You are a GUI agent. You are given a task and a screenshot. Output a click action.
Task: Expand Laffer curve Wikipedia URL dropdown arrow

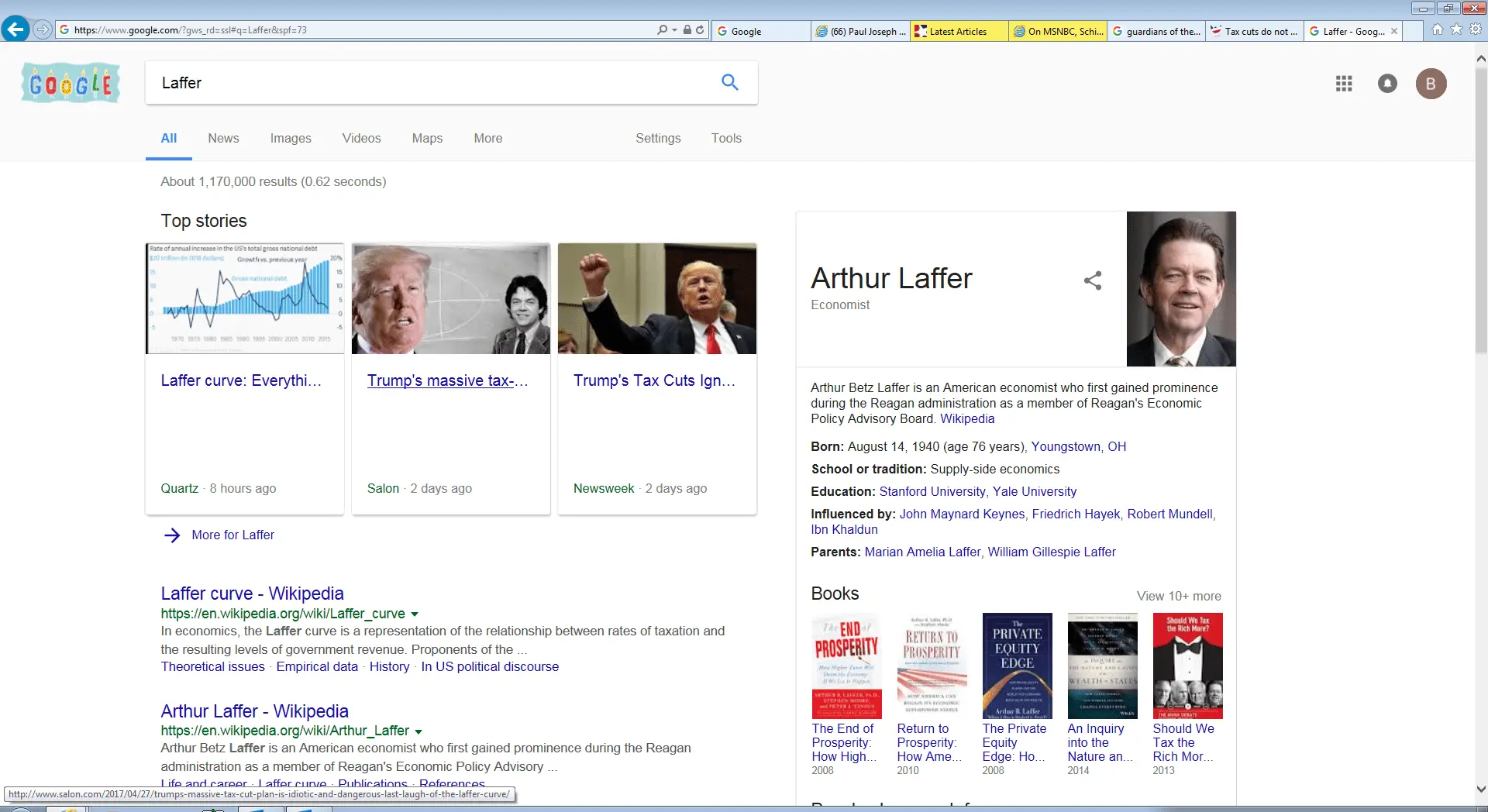[x=415, y=614]
